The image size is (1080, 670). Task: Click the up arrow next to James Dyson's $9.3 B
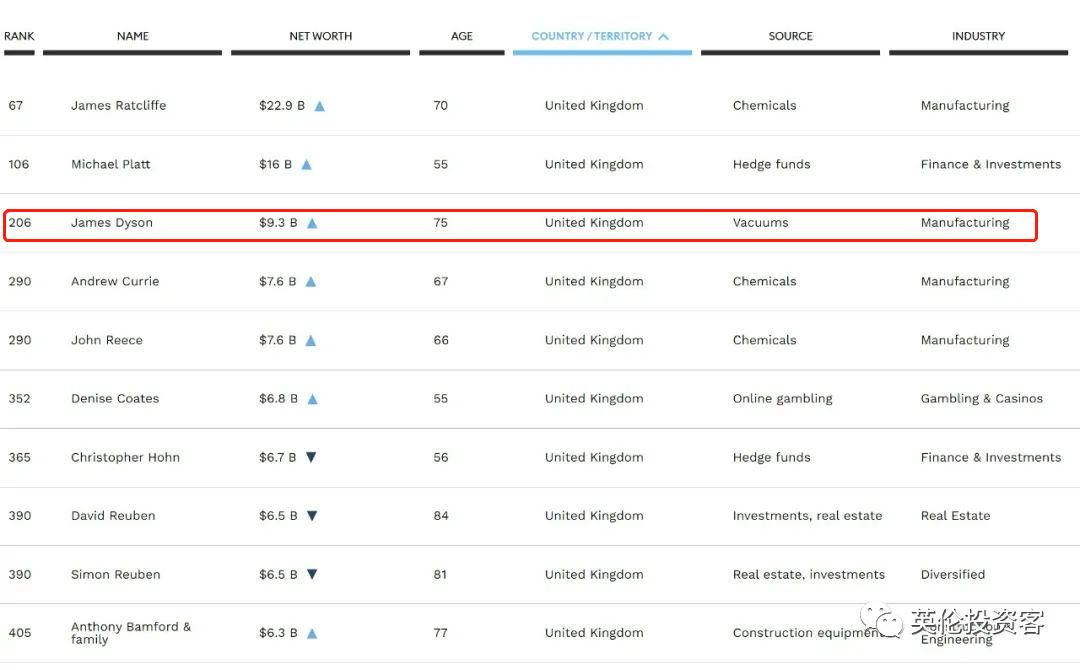point(312,223)
